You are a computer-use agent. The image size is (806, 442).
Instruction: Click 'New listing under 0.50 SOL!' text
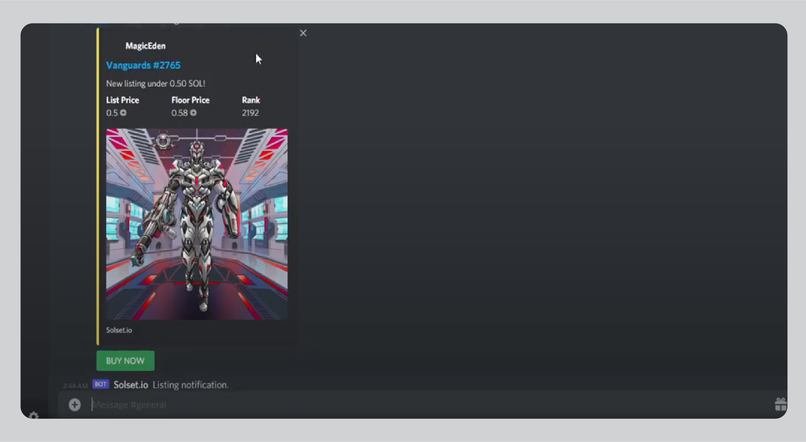pos(156,83)
